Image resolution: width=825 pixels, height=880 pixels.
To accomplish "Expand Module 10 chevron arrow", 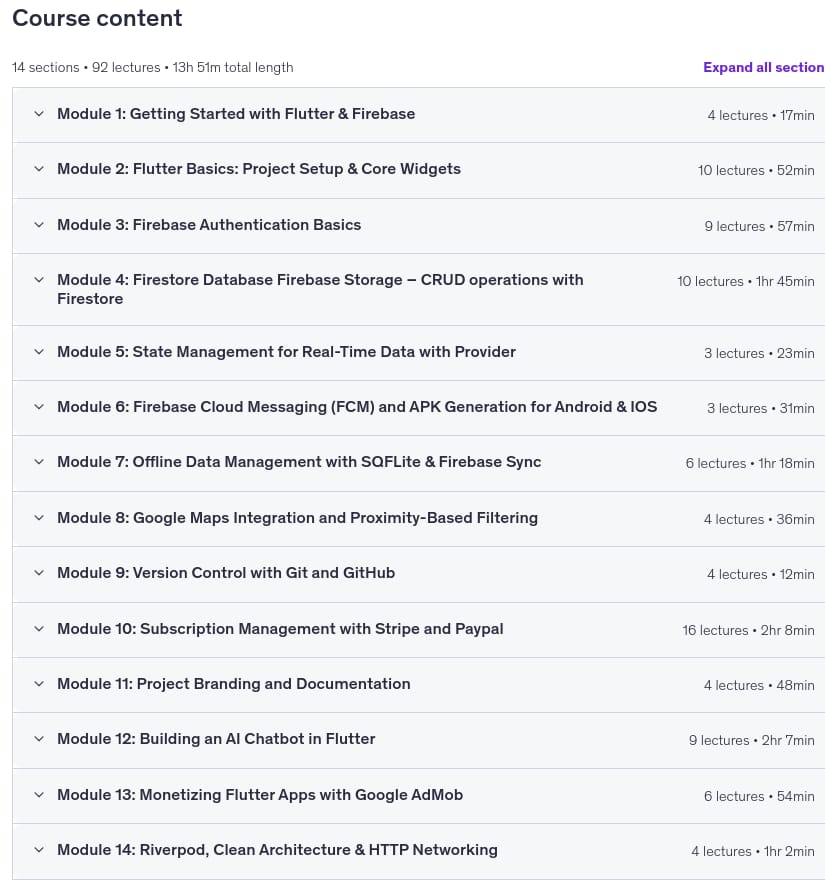I will coord(39,629).
